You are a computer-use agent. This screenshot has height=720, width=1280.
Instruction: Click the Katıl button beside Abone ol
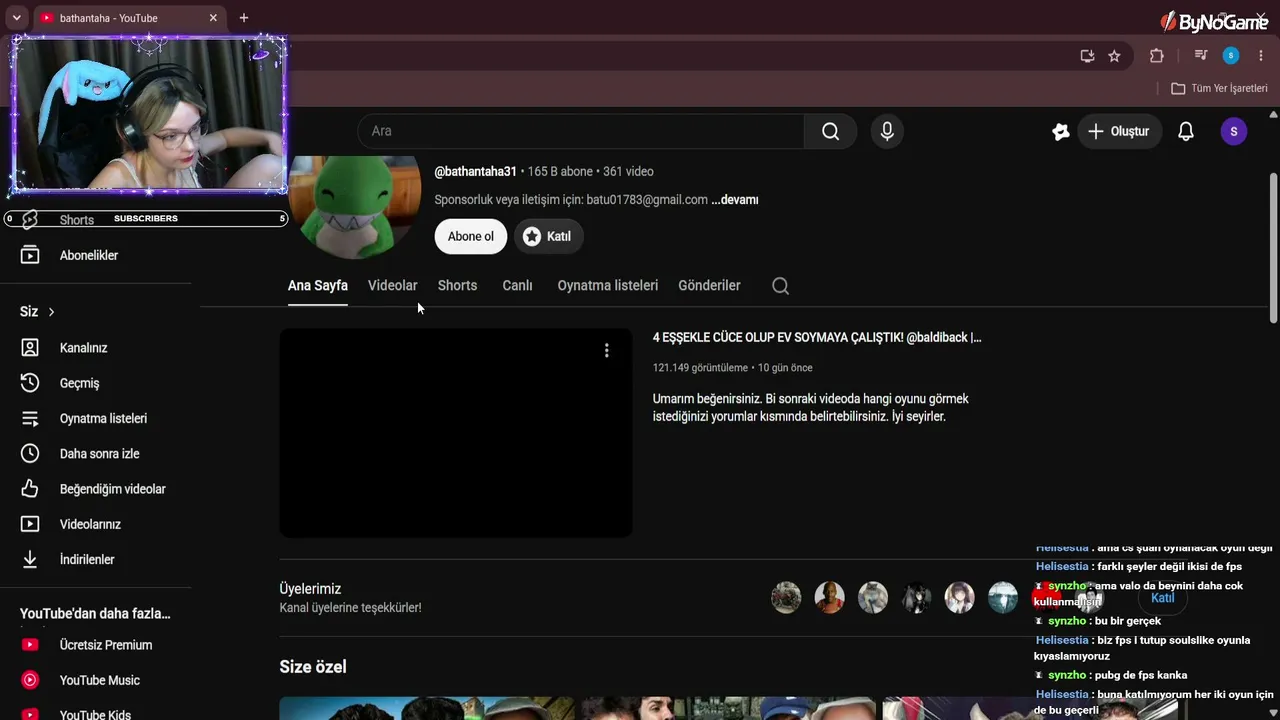(549, 237)
